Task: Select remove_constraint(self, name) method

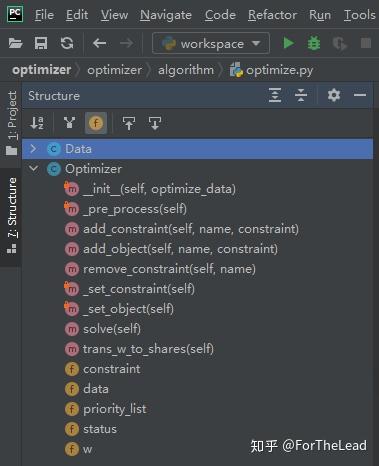Action: pyautogui.click(x=197, y=269)
